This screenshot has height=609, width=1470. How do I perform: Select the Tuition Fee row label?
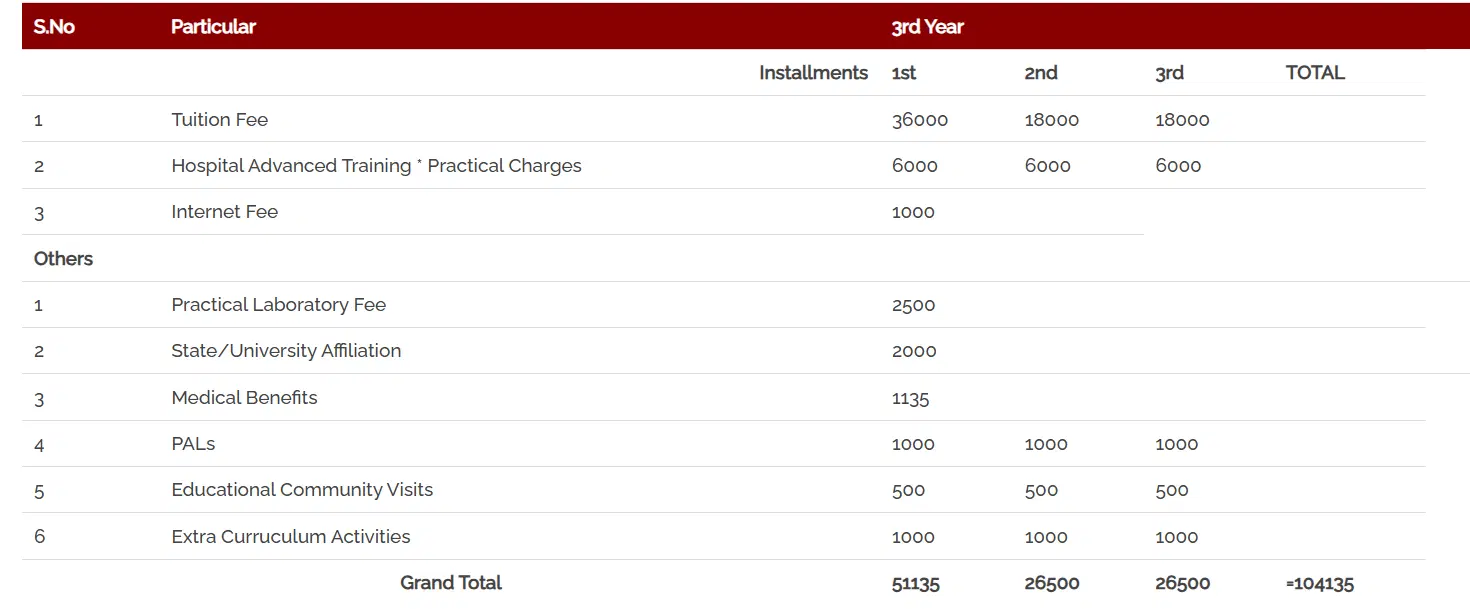[x=220, y=120]
